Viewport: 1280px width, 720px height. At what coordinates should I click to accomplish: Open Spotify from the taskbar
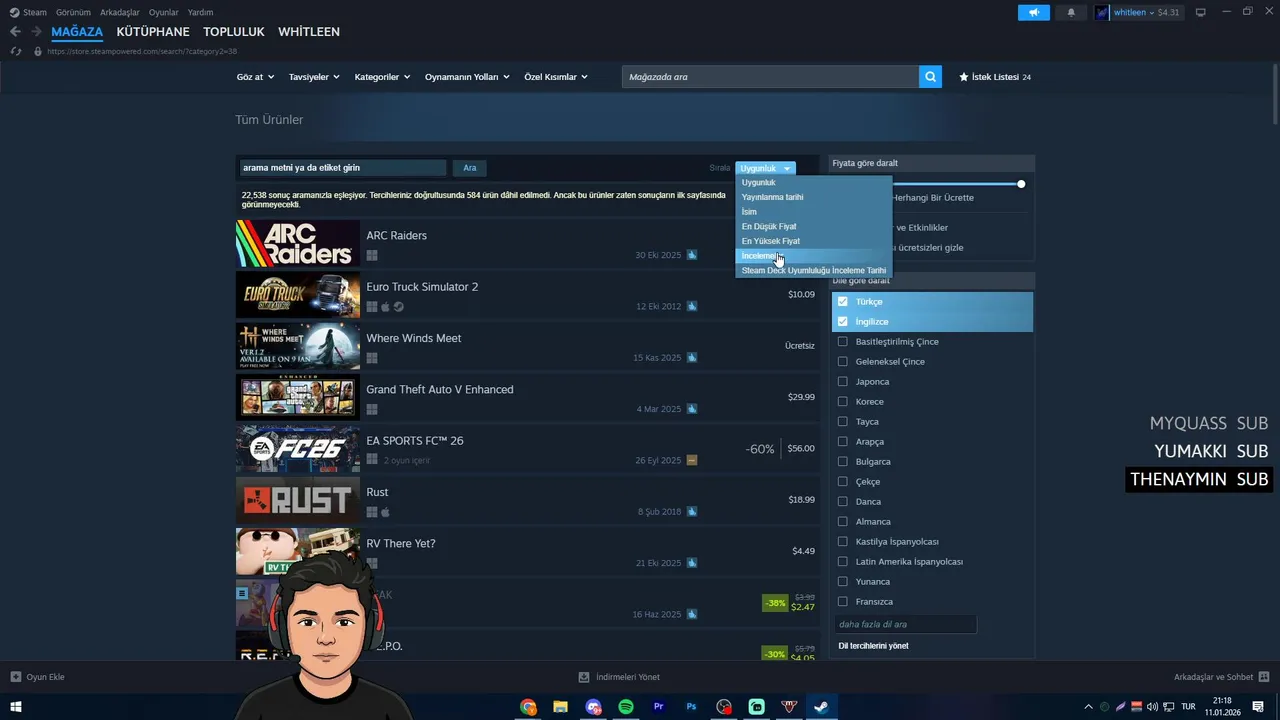click(626, 707)
